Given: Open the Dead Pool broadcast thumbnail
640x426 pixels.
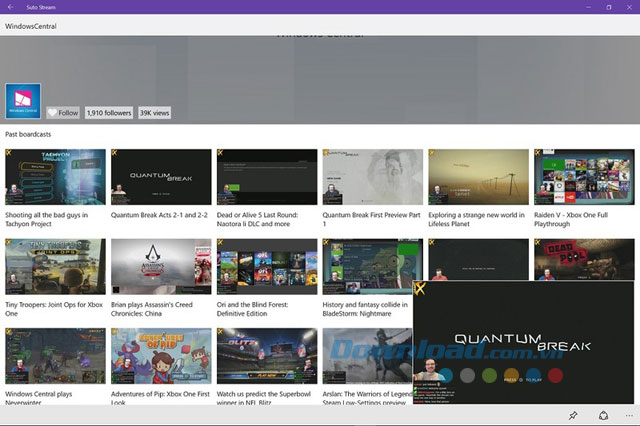Looking at the screenshot, I should click(584, 260).
